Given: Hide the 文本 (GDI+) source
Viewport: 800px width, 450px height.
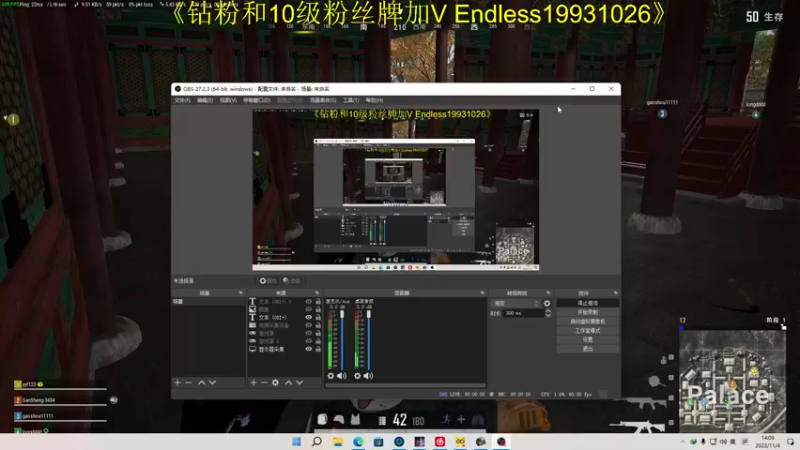Looking at the screenshot, I should click(x=309, y=317).
